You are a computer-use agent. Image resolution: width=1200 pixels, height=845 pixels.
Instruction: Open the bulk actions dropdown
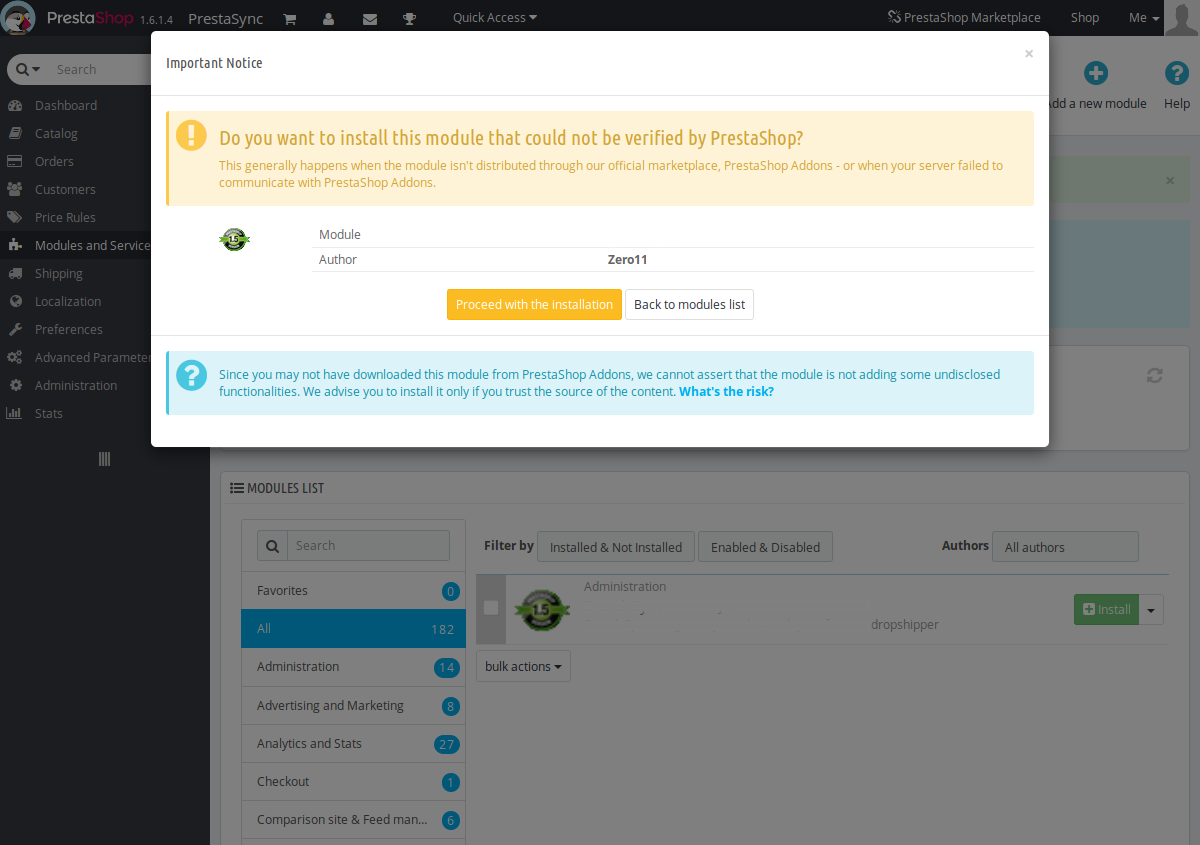523,666
